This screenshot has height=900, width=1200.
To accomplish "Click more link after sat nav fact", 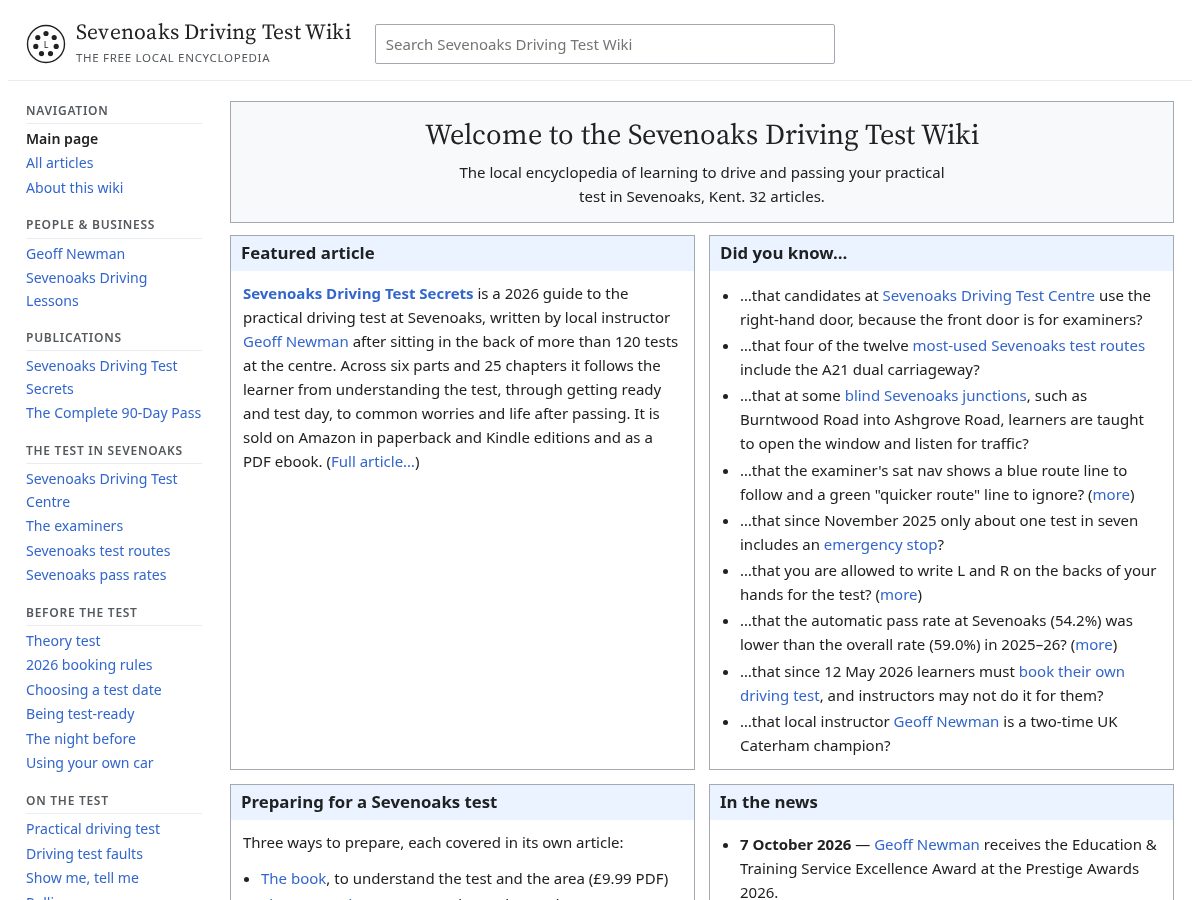I will click(1111, 495).
